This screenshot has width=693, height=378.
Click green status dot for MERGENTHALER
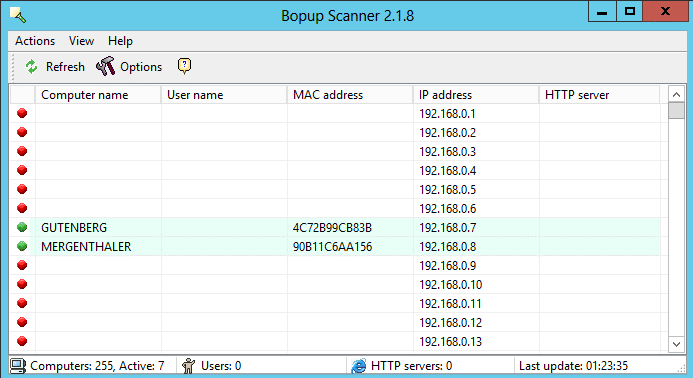click(22, 246)
